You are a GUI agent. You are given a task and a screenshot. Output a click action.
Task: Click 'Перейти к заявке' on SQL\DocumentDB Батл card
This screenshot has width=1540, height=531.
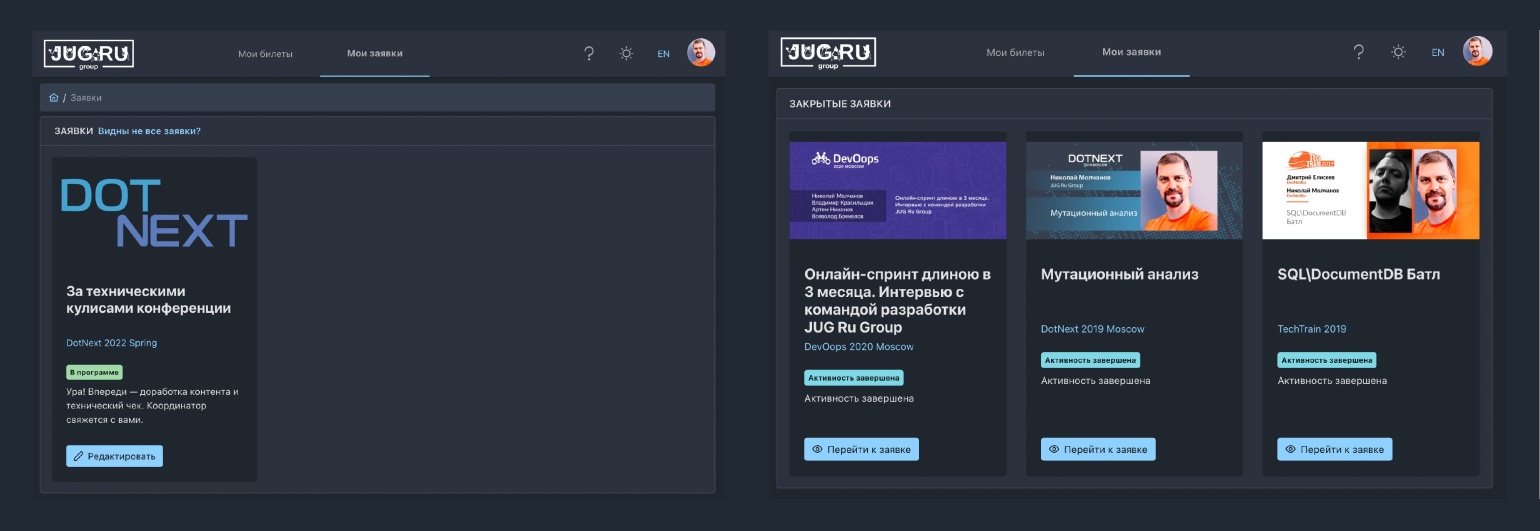click(x=1334, y=449)
